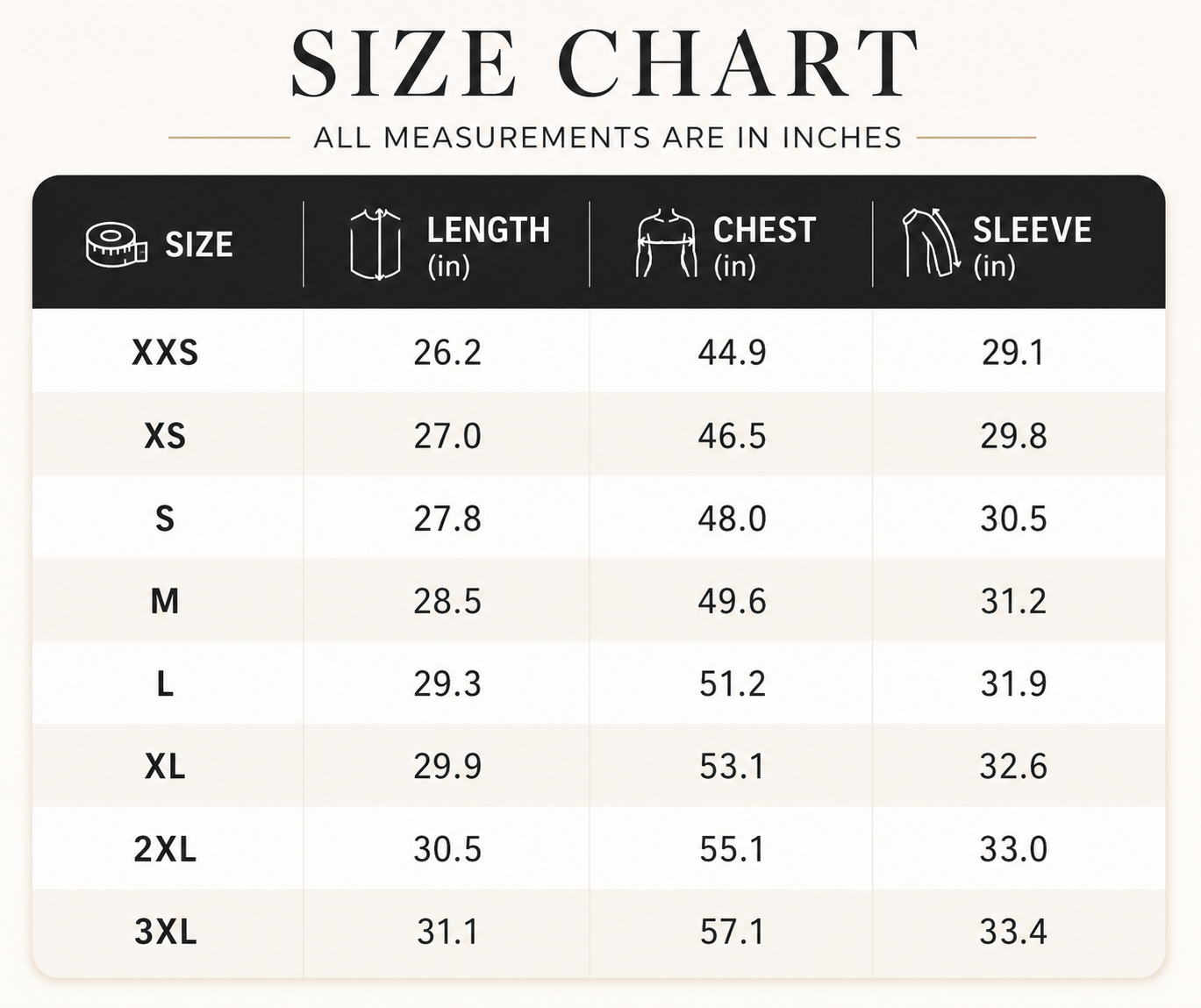Click the chest measurement torso icon
Image resolution: width=1201 pixels, height=1008 pixels.
coord(667,243)
